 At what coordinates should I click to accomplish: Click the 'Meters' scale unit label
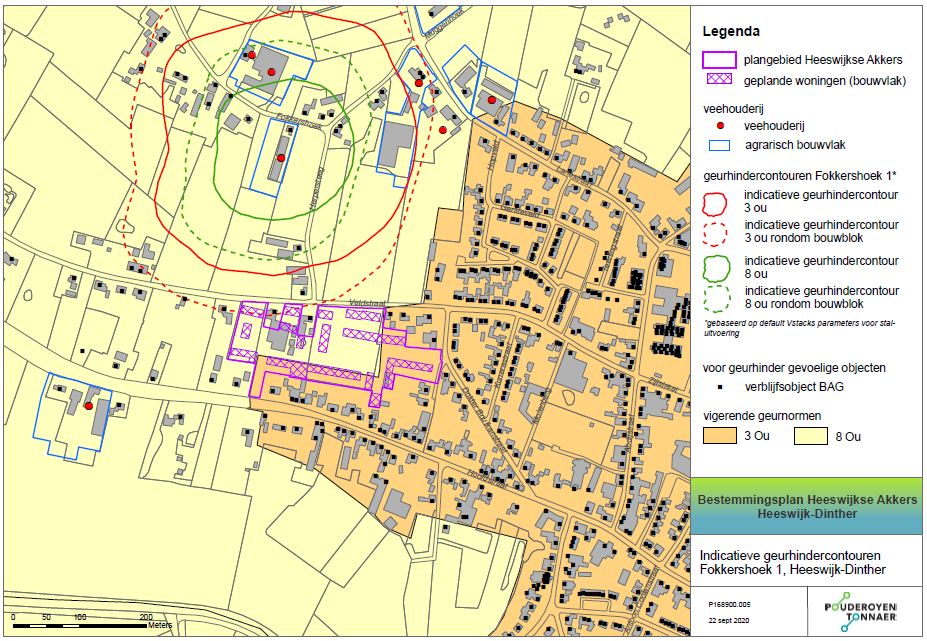click(160, 625)
